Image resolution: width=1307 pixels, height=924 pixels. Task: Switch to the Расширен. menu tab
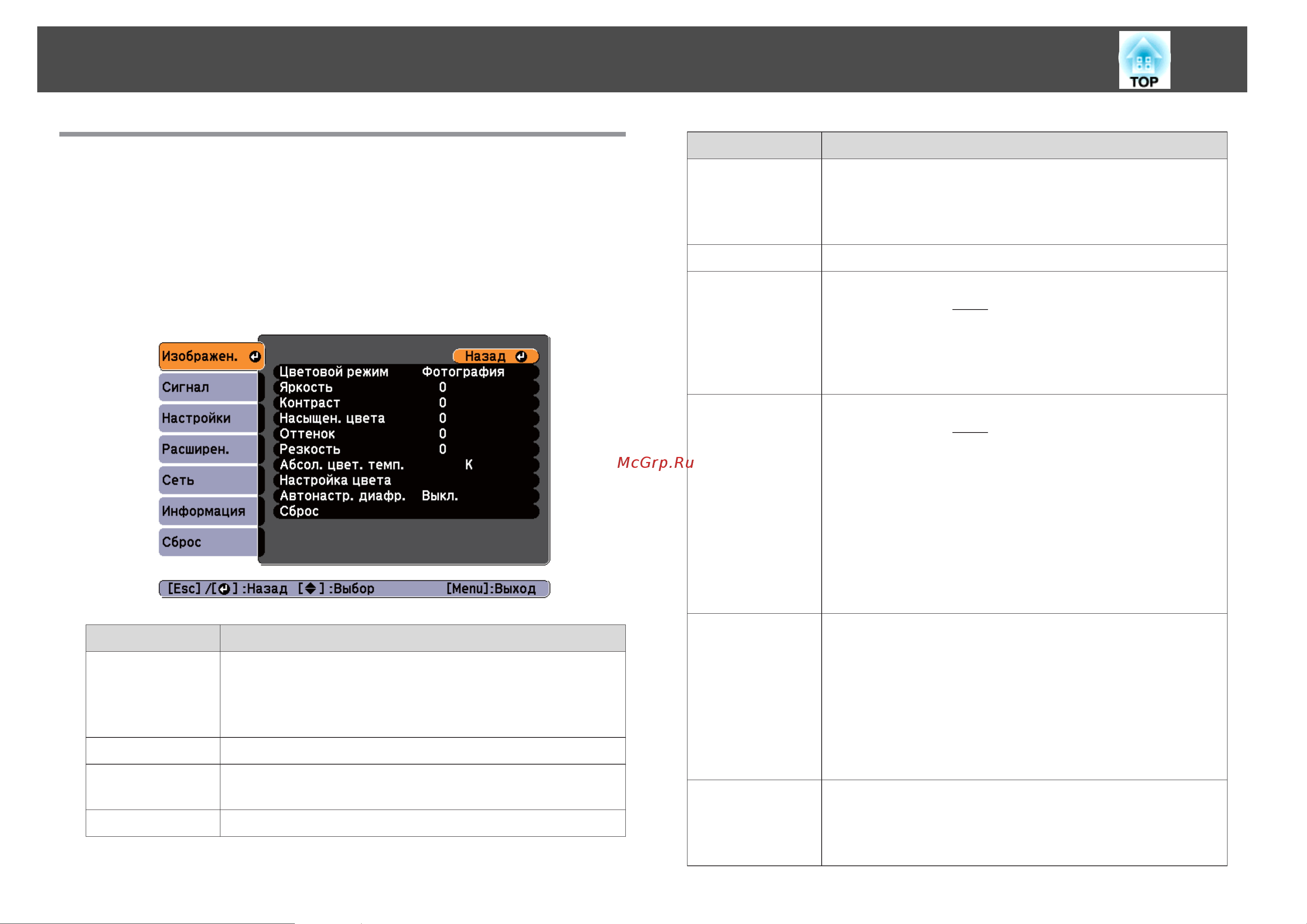208,449
